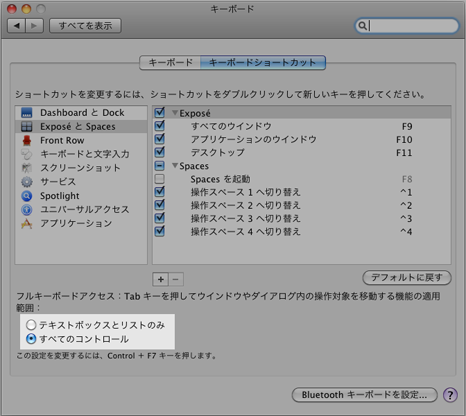
Task: Toggle the 操作スペース 3 へ切り替え checkbox
Action: tap(160, 218)
